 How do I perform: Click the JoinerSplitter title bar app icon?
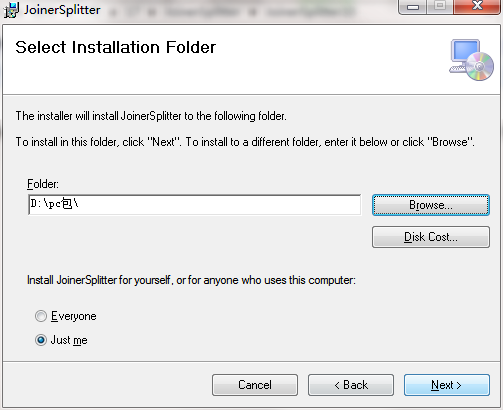[11, 10]
